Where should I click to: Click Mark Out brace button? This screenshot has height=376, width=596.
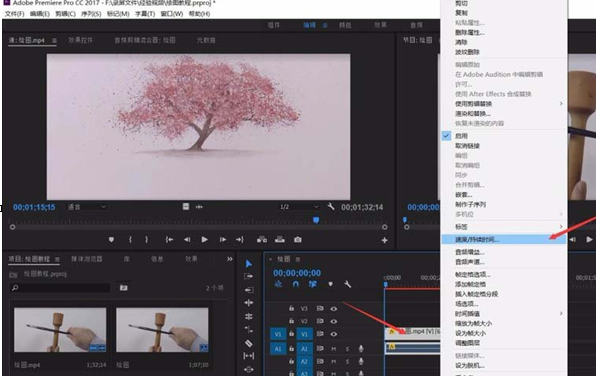tap(146, 240)
